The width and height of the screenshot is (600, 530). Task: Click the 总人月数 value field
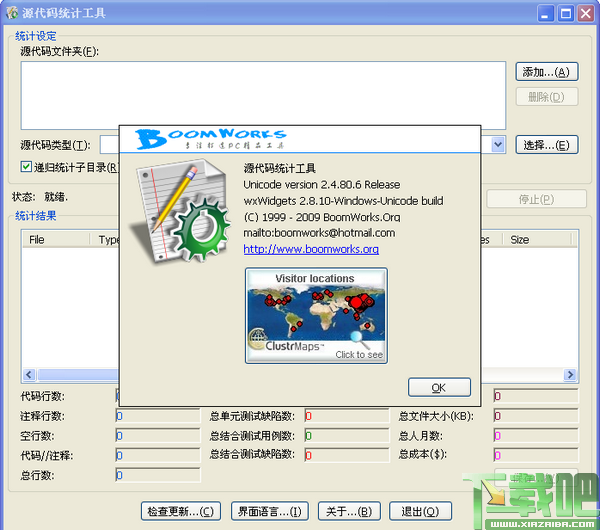pos(536,435)
